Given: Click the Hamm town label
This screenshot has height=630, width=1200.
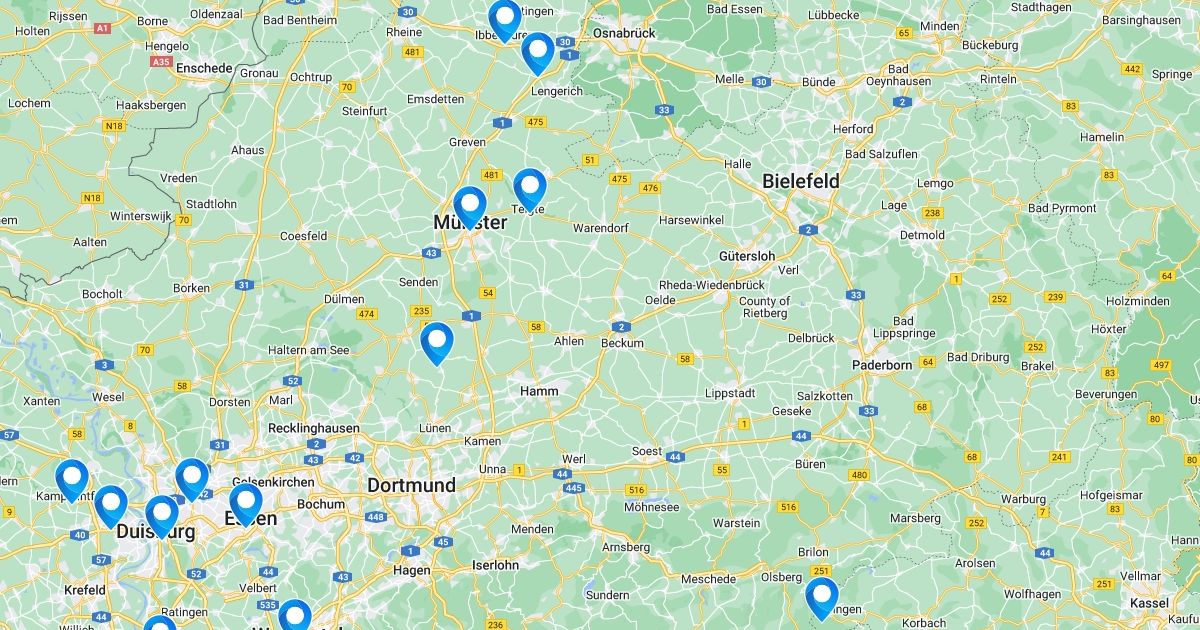Looking at the screenshot, I should [x=539, y=391].
